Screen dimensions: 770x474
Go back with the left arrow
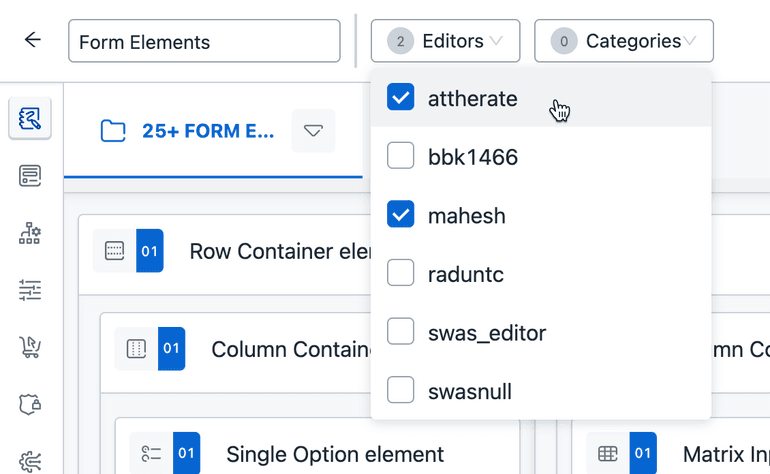tap(32, 40)
